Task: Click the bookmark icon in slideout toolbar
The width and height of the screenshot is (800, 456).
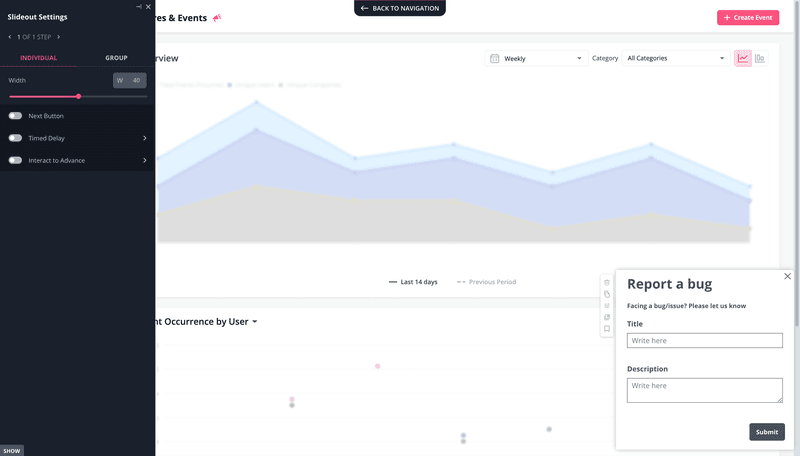Action: click(x=607, y=329)
